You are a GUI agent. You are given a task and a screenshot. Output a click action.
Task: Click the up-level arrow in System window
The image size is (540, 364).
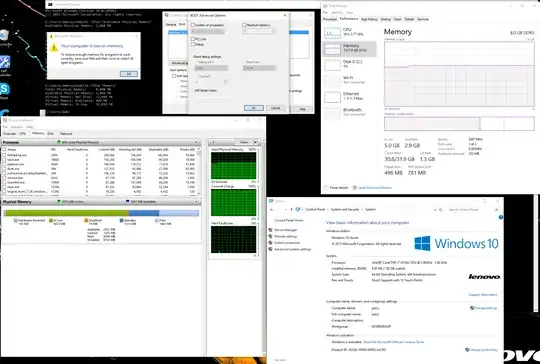click(292, 209)
